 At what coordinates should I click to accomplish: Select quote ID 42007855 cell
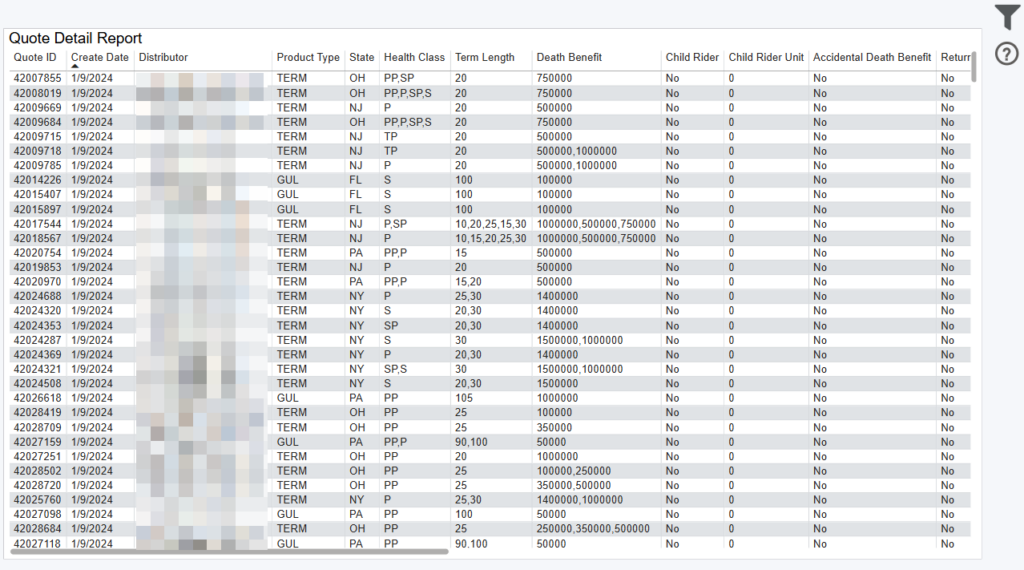(37, 78)
